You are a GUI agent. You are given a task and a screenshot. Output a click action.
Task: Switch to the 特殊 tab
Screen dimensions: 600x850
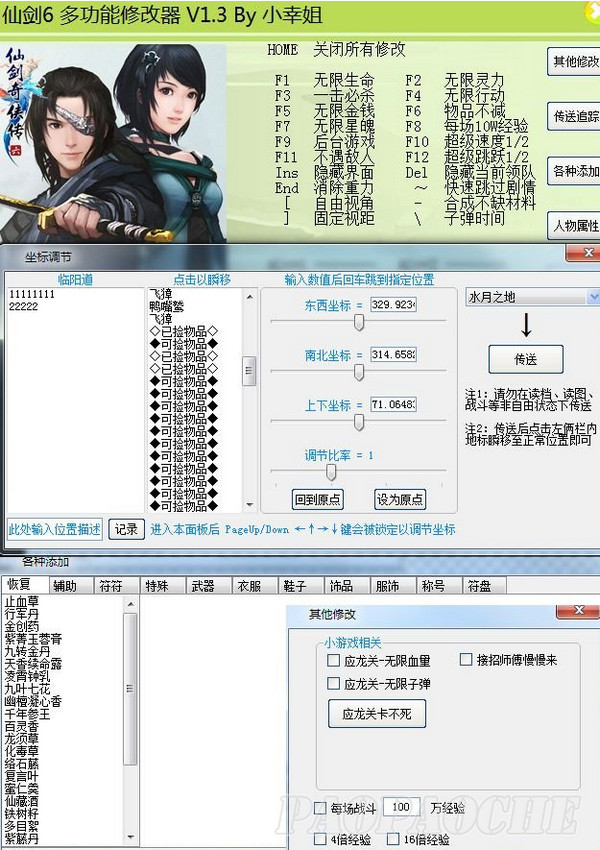[x=163, y=586]
